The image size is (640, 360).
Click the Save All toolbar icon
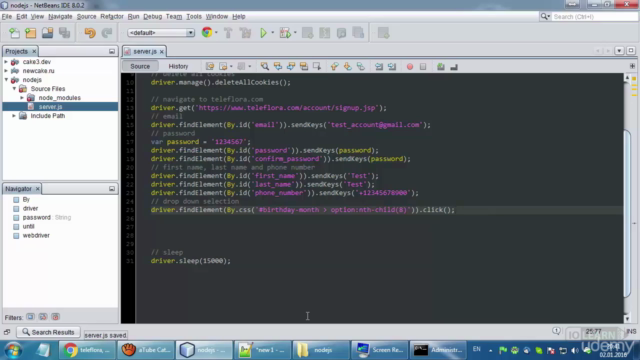pos(64,33)
